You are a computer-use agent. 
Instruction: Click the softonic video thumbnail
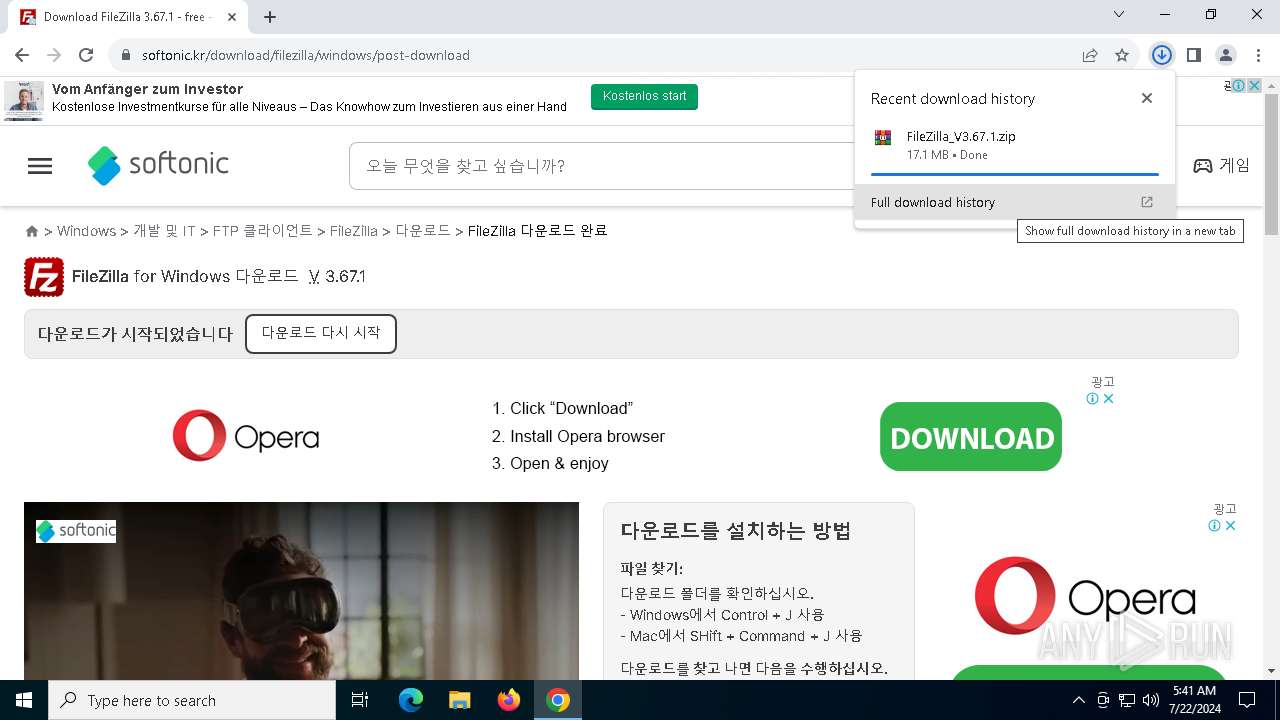pos(301,591)
